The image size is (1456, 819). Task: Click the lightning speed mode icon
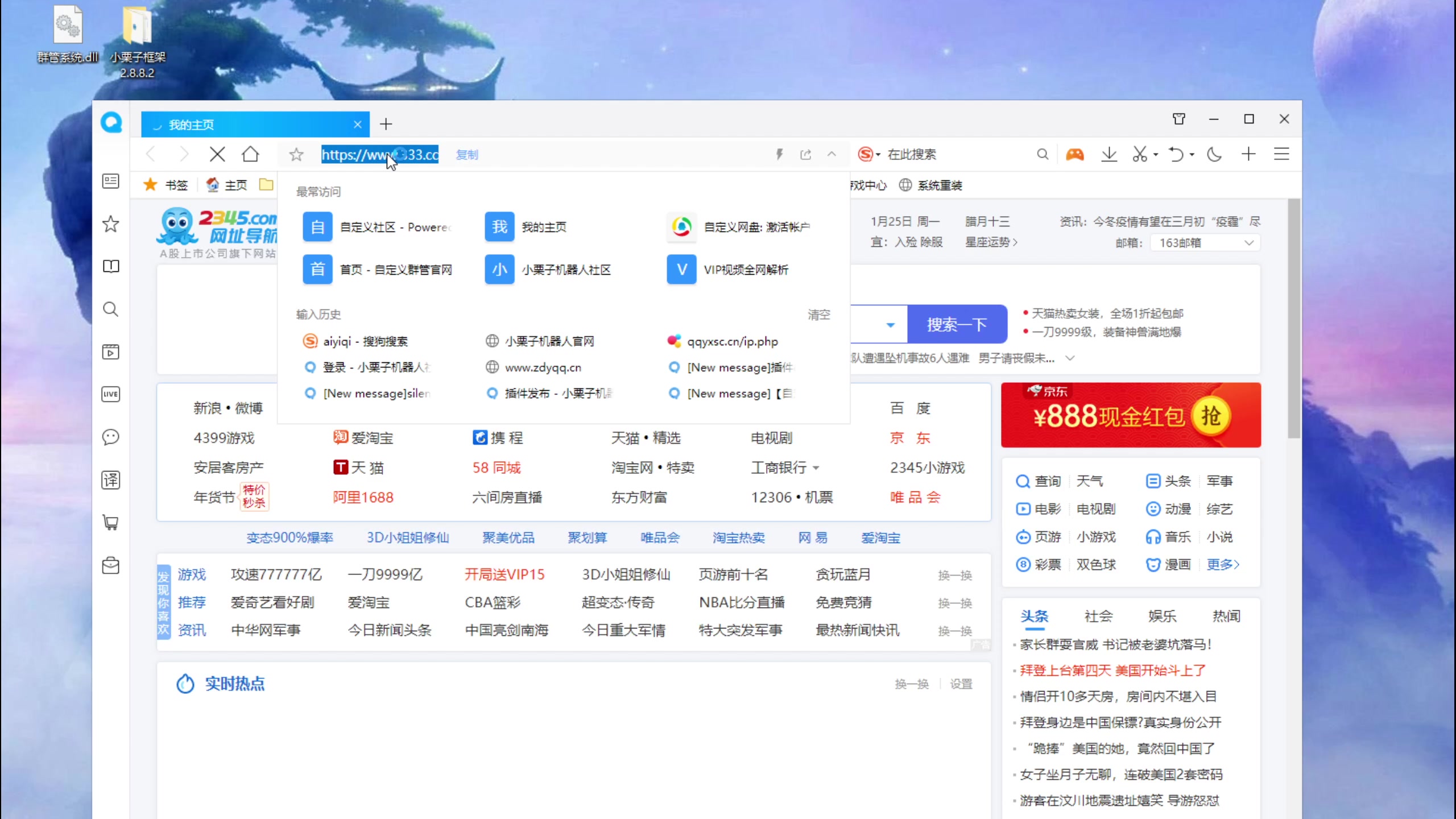[x=779, y=154]
